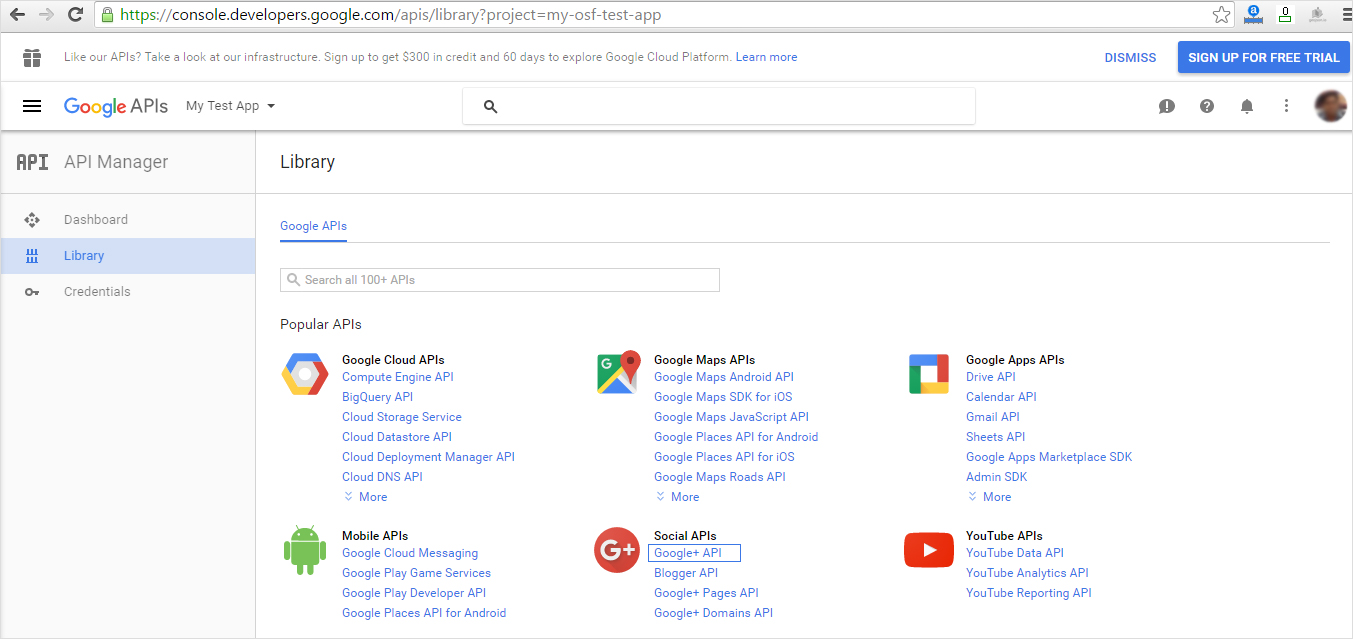This screenshot has width=1353, height=639.
Task: Open Drive API
Action: 991,377
